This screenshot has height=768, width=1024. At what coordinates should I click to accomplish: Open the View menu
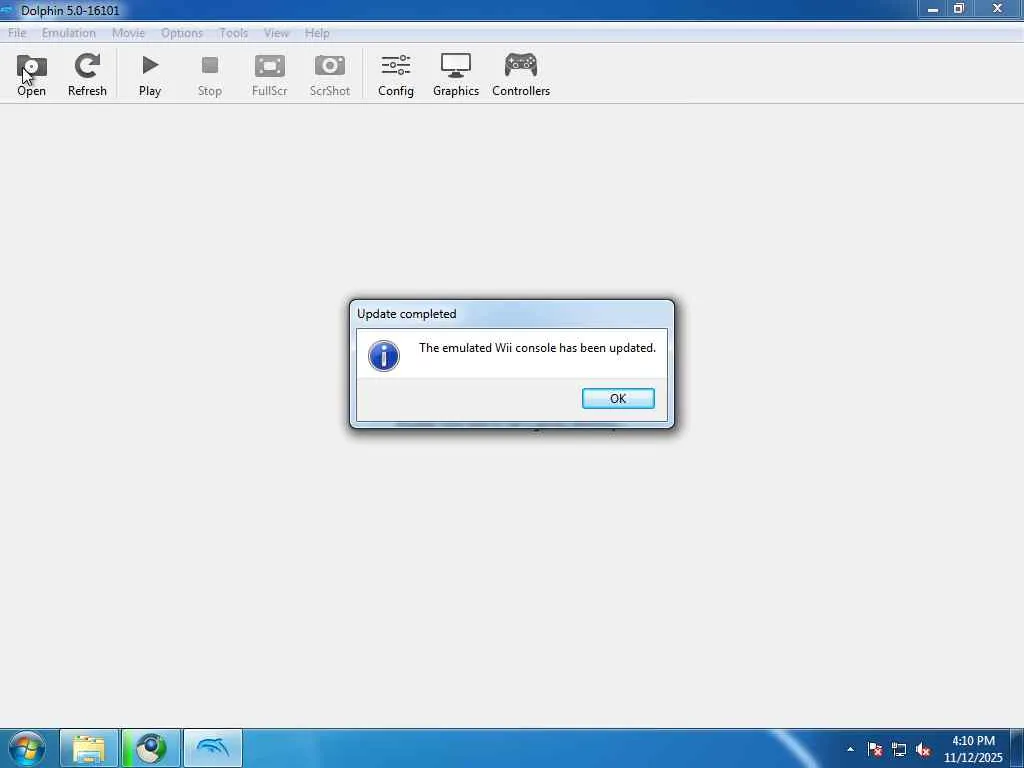tap(276, 33)
